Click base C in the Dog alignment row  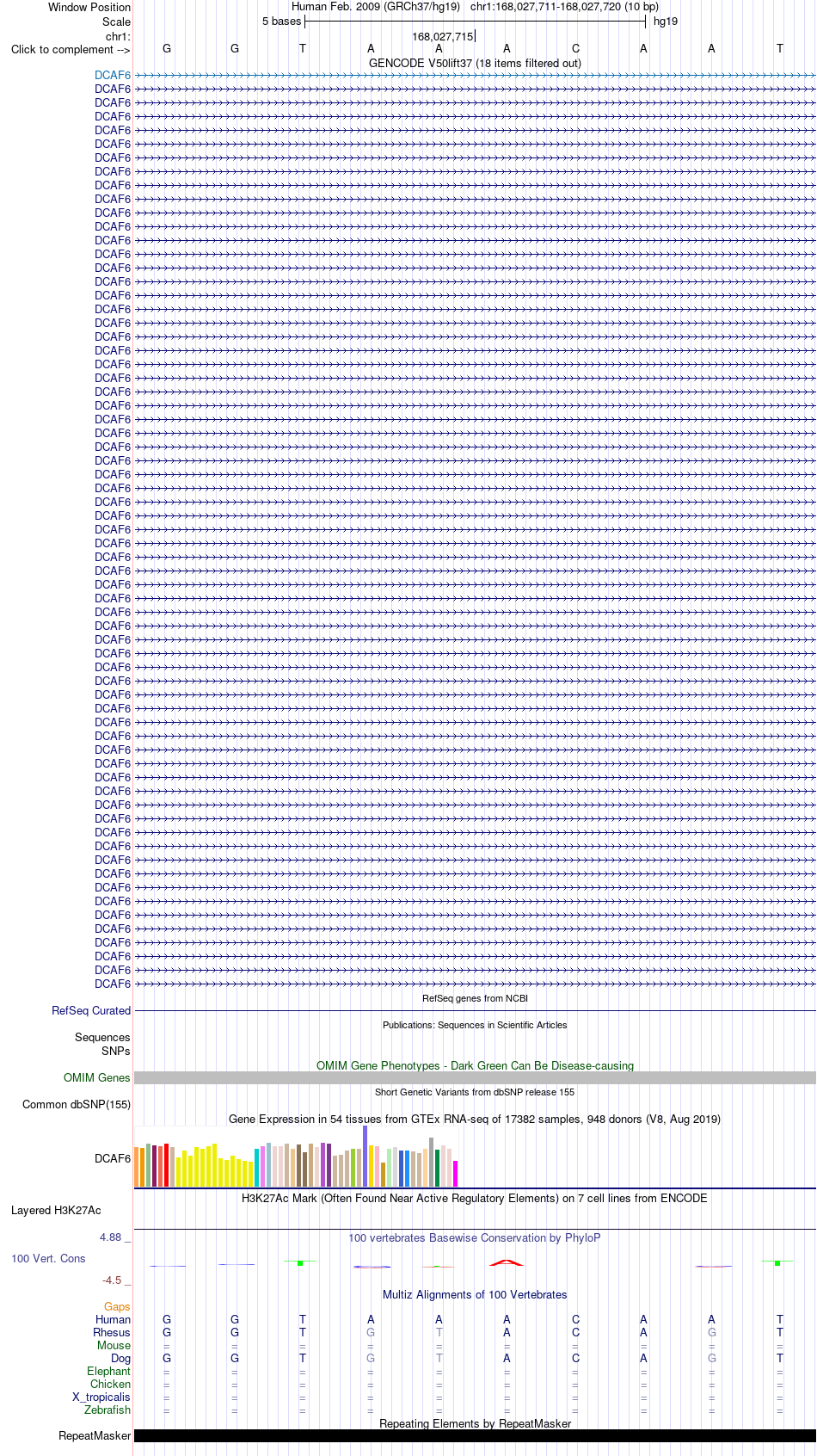(x=575, y=1358)
